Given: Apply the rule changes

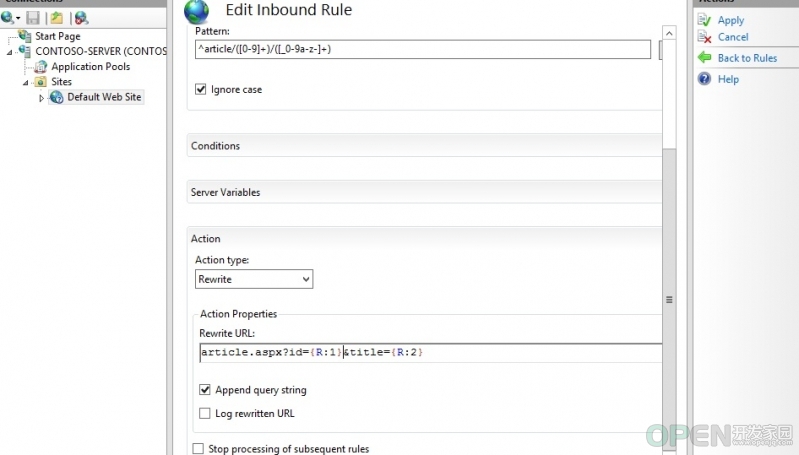Looking at the screenshot, I should point(731,20).
